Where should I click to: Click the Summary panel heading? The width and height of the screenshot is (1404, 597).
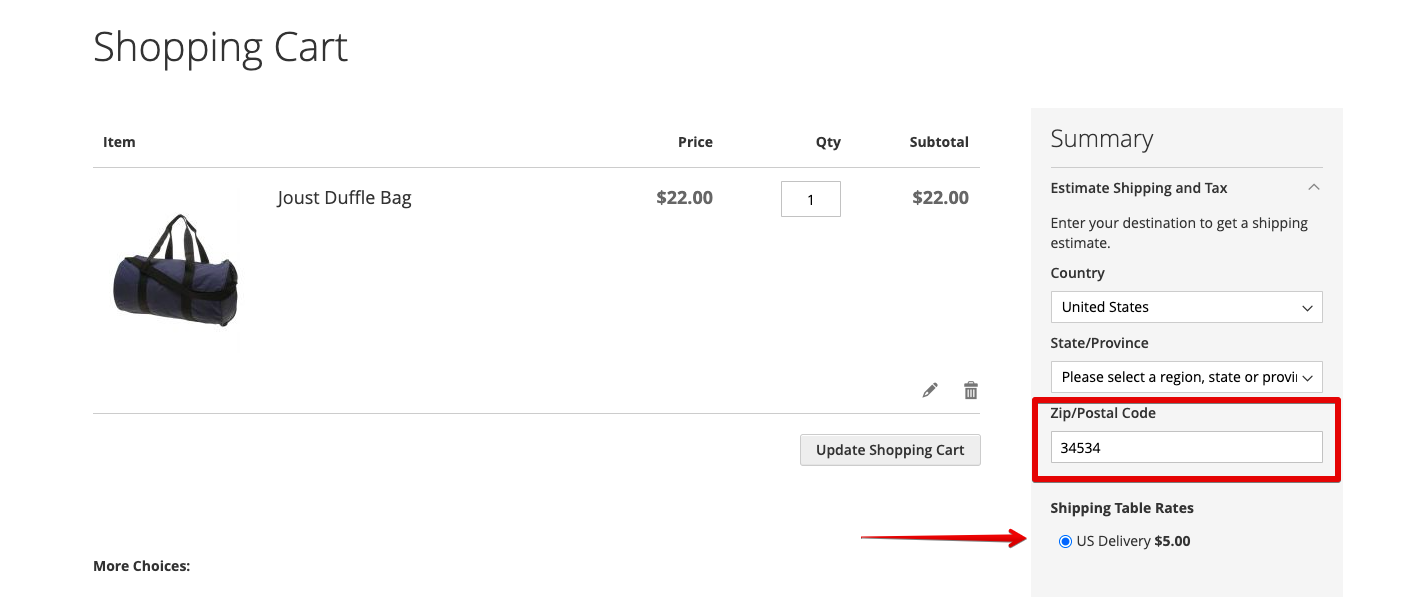tap(1101, 139)
